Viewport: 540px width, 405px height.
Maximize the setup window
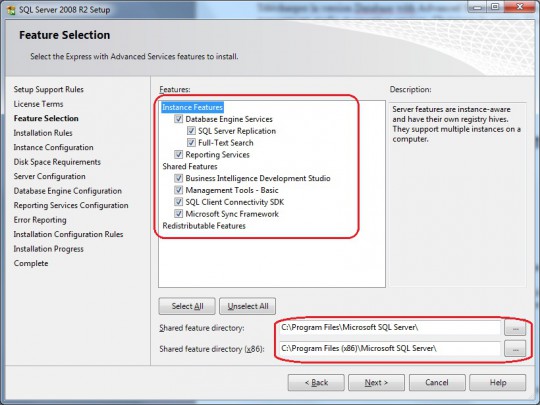(x=495, y=7)
